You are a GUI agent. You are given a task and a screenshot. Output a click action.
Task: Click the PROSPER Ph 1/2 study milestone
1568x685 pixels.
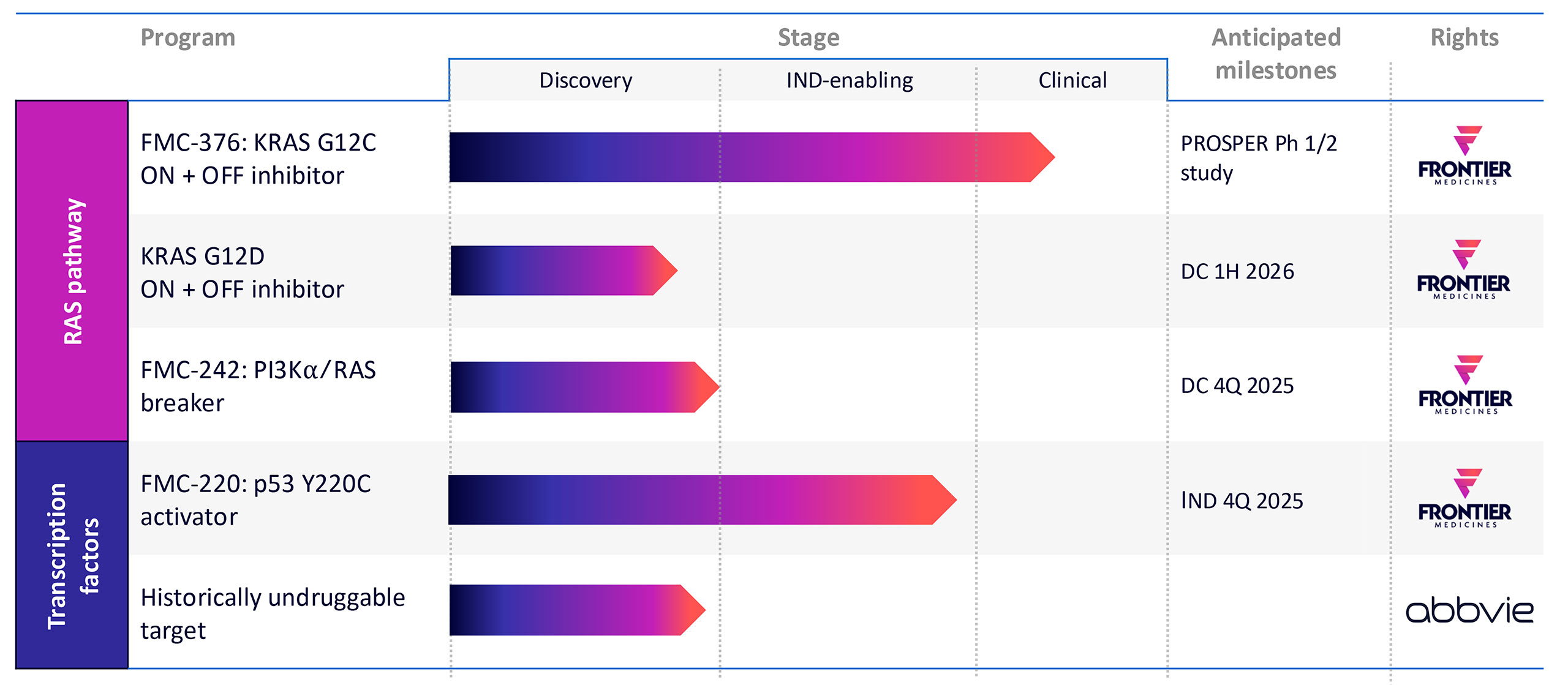pos(1258,158)
